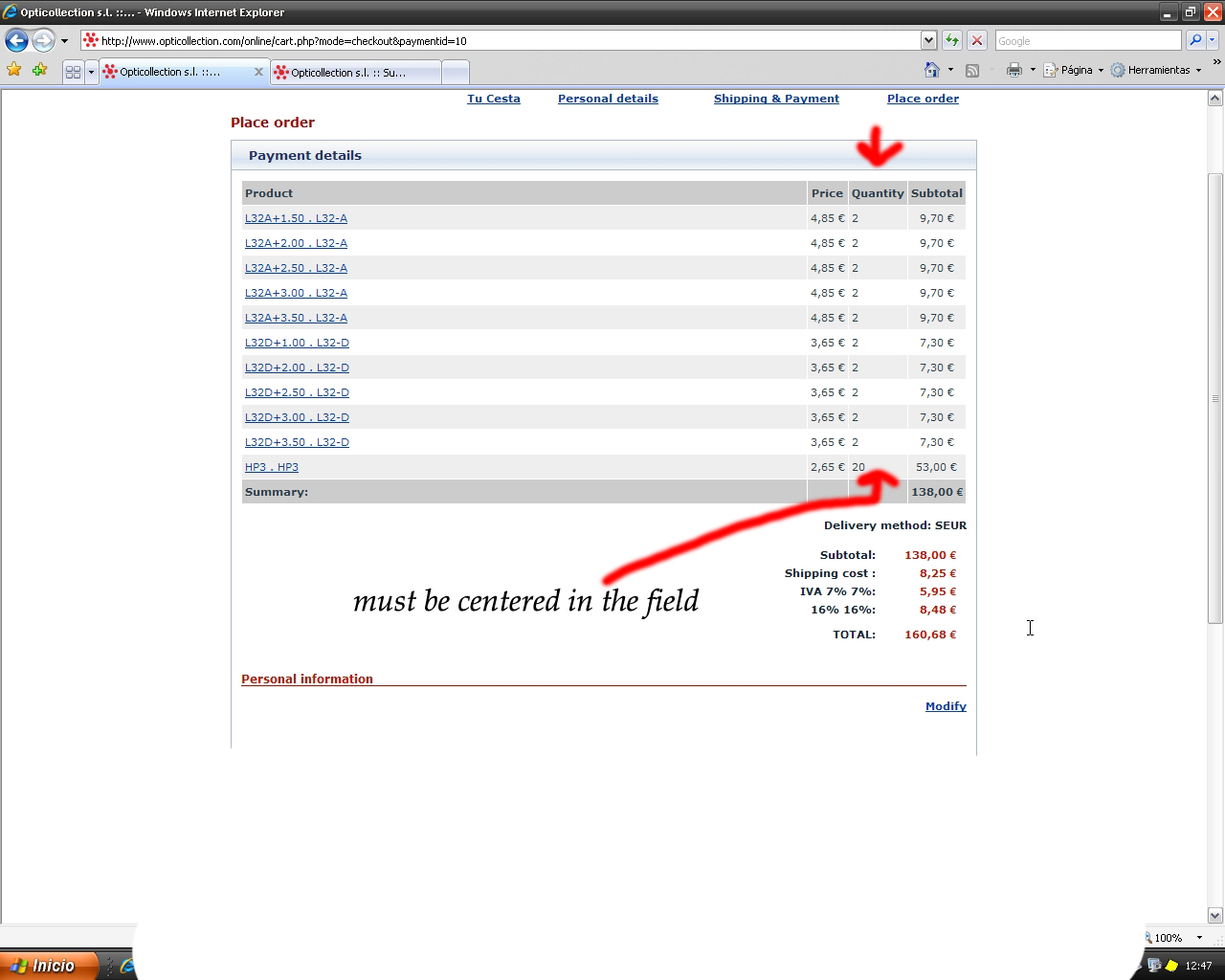Click the red Stop loading icon
This screenshot has height=980, width=1225.
coord(977,40)
